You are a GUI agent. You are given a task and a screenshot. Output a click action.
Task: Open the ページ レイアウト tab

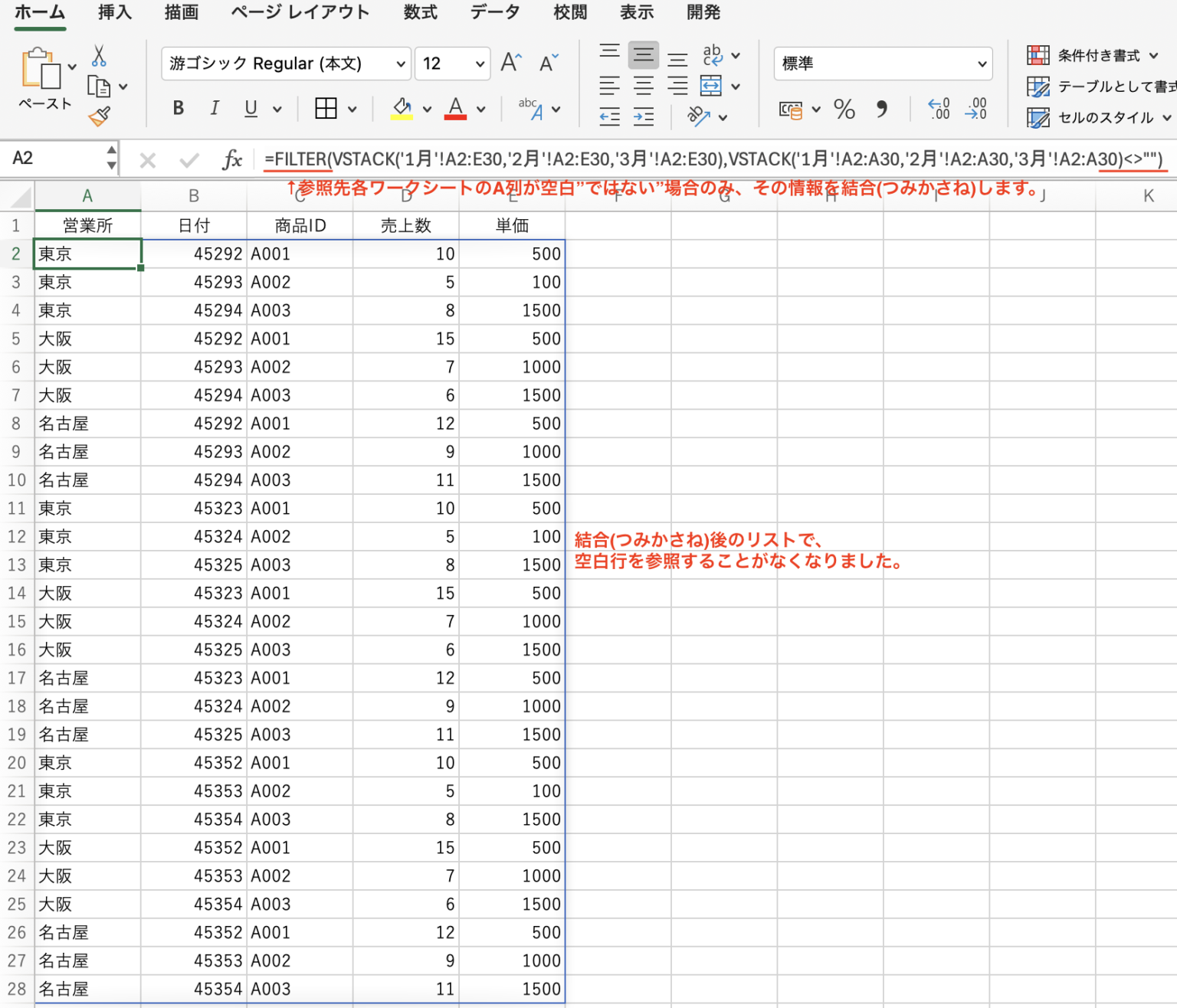tap(300, 12)
